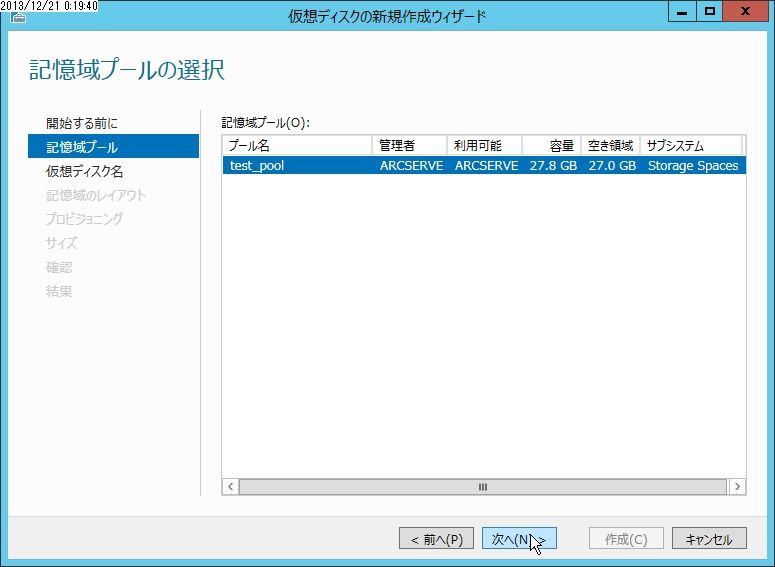Image resolution: width=775 pixels, height=567 pixels.
Task: Go to the 仮想ディスク名 wizard step
Action: (x=85, y=171)
